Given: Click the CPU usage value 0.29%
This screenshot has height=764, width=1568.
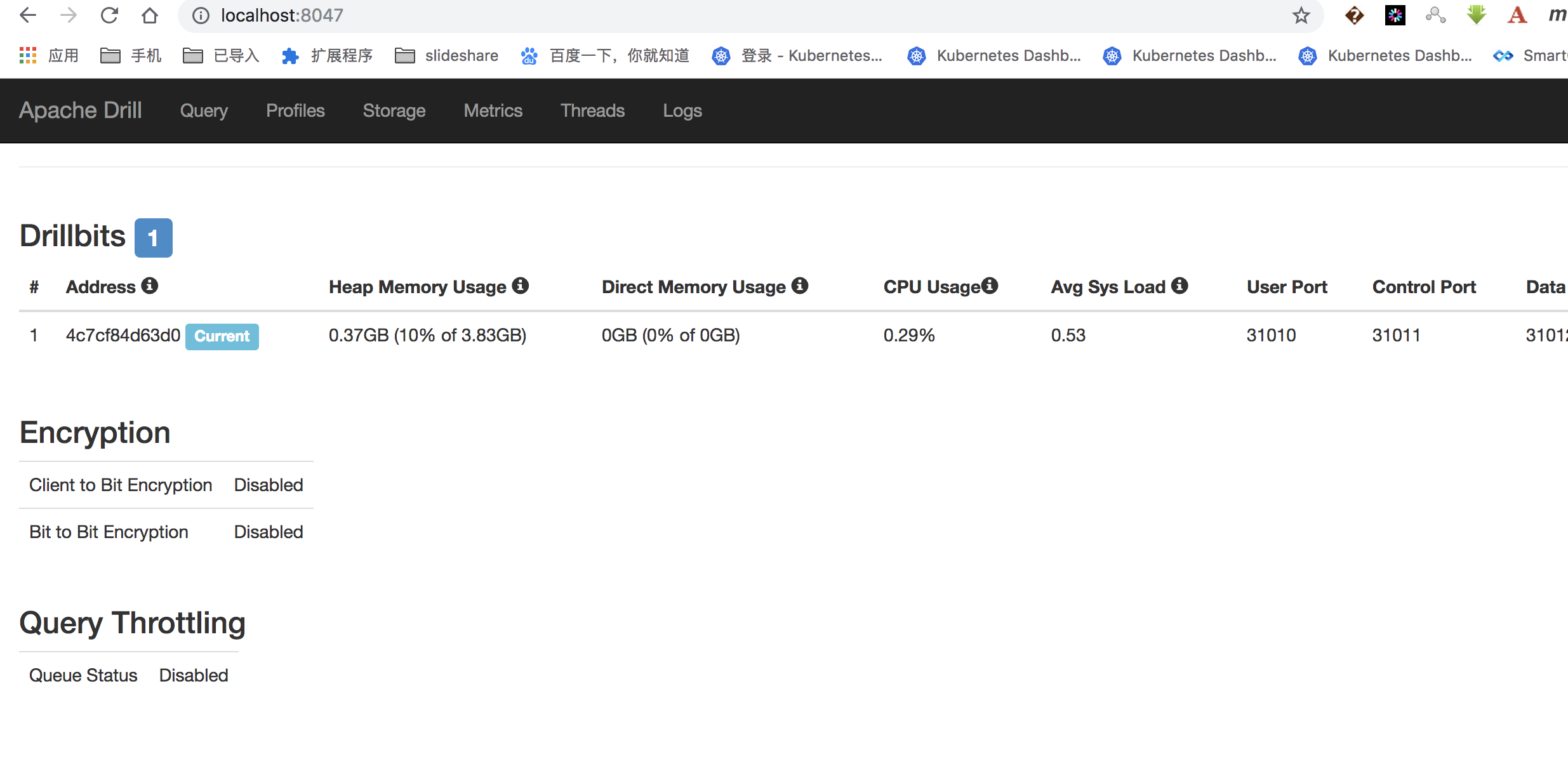Looking at the screenshot, I should [909, 335].
